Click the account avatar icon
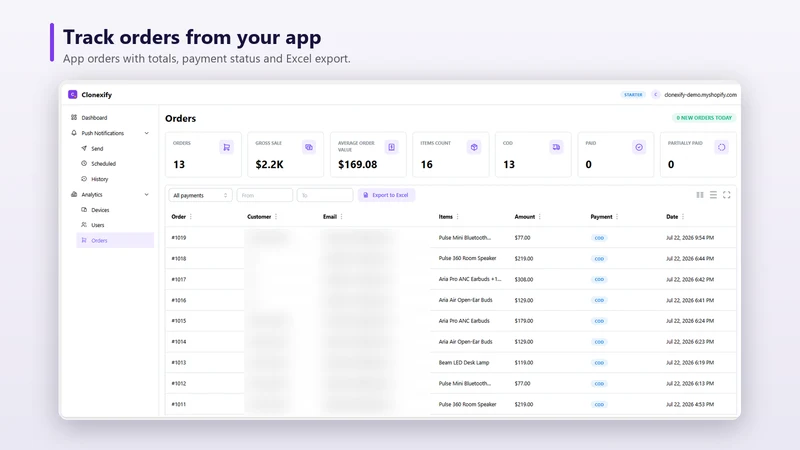 (656, 94)
